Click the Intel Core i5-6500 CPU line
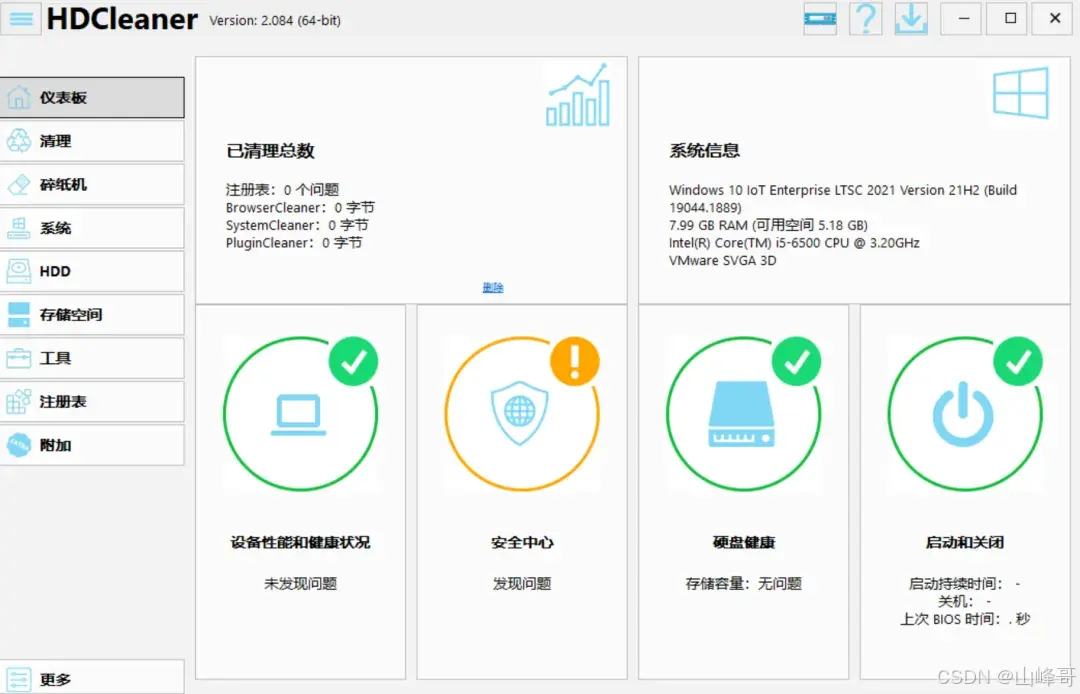 coord(794,242)
